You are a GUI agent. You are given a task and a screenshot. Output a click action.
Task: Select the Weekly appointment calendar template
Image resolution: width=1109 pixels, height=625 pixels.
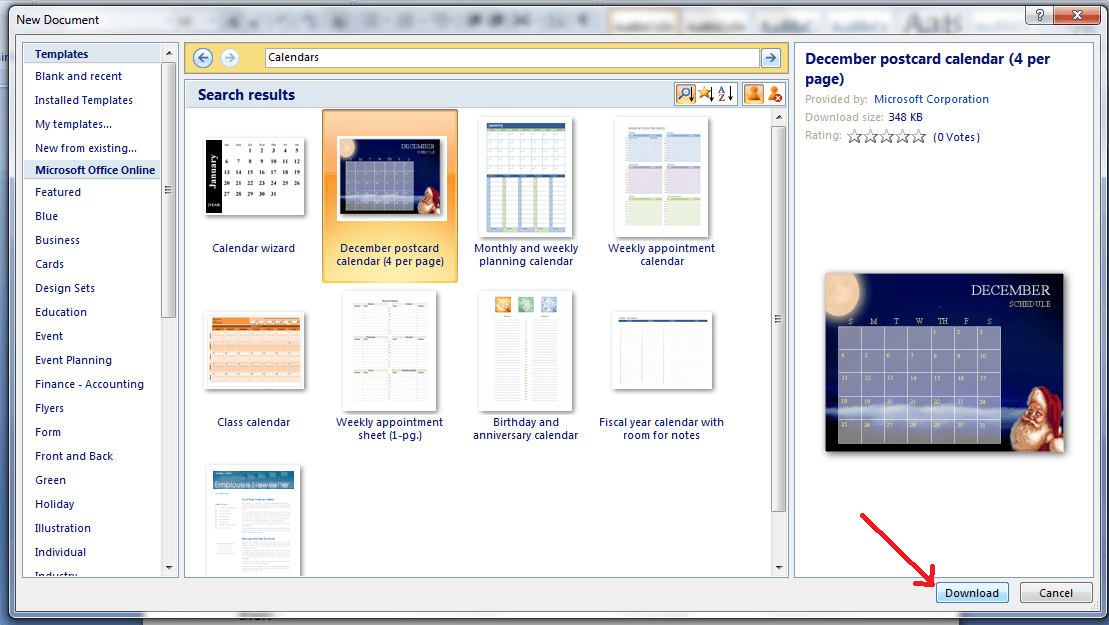661,178
